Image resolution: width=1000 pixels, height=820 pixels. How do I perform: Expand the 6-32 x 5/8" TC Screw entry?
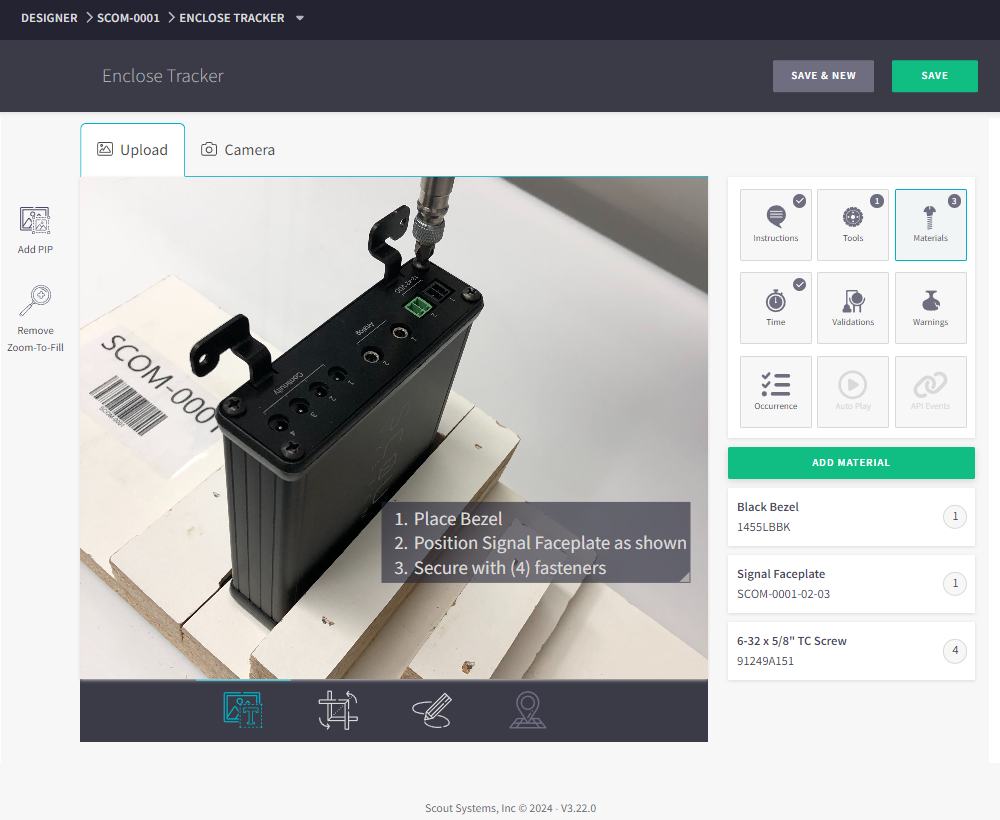point(850,651)
